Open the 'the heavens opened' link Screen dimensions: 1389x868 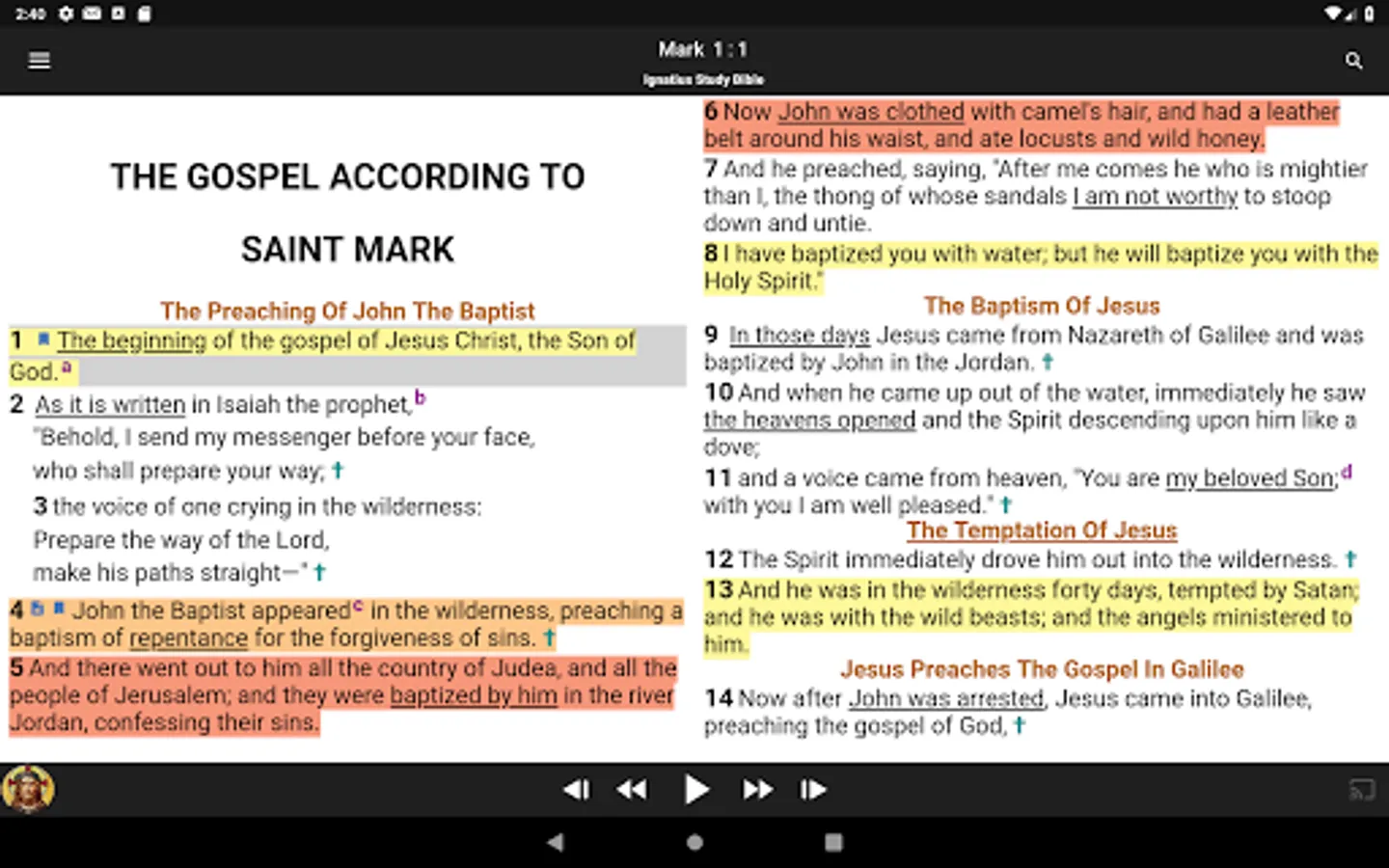(809, 420)
